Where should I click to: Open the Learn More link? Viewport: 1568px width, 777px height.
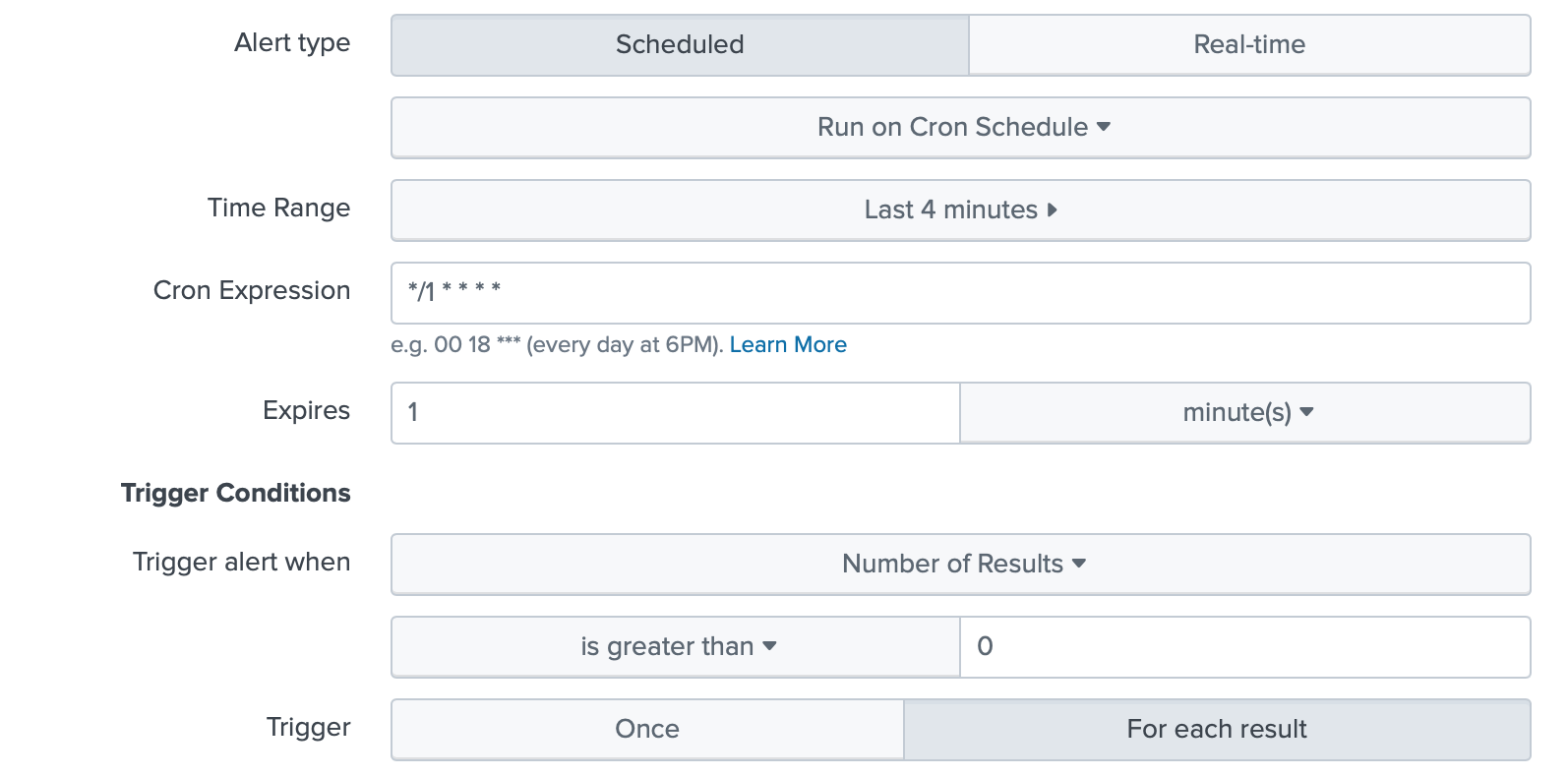[787, 345]
